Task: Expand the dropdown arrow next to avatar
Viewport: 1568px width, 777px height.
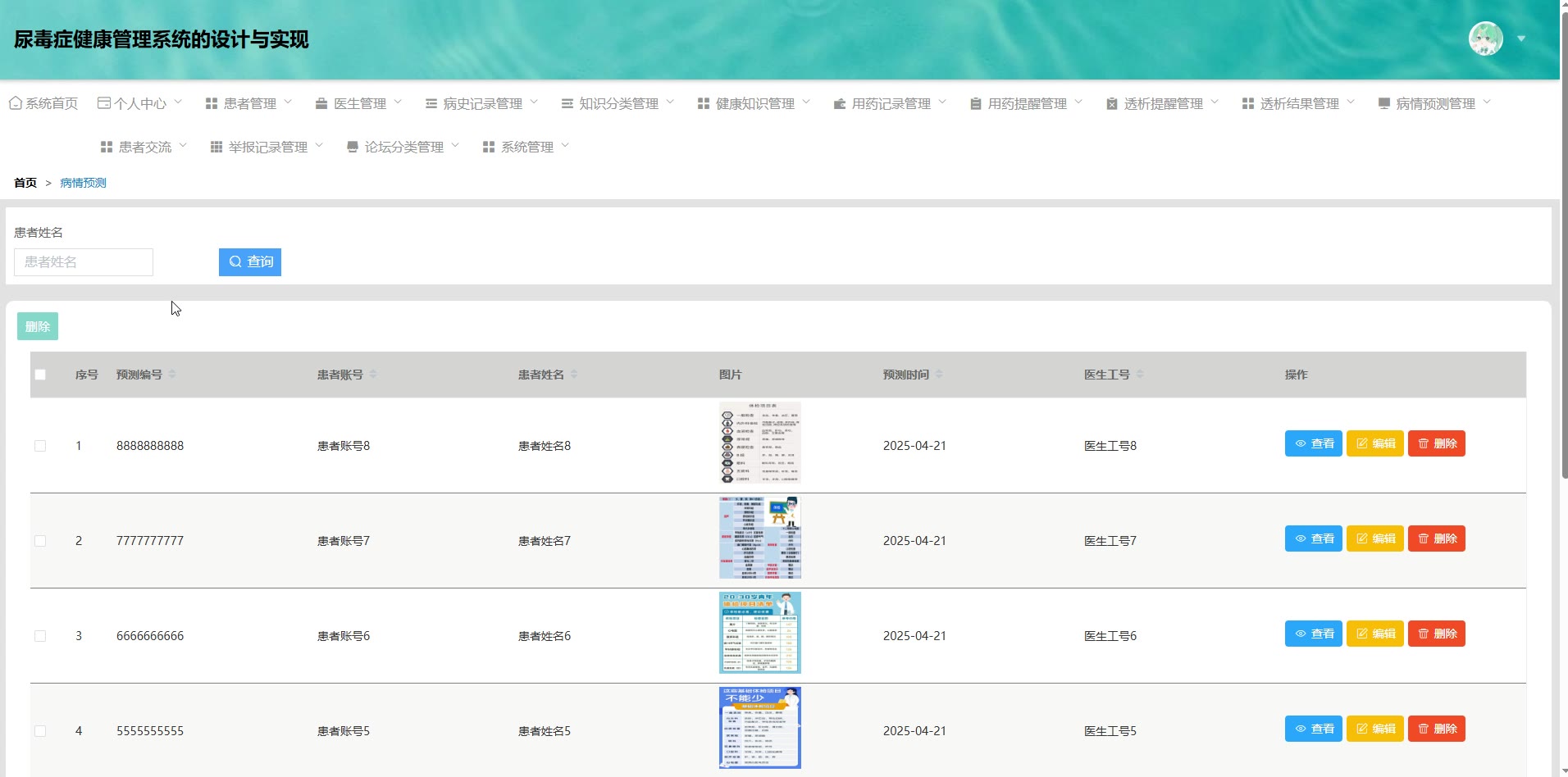Action: click(1521, 39)
